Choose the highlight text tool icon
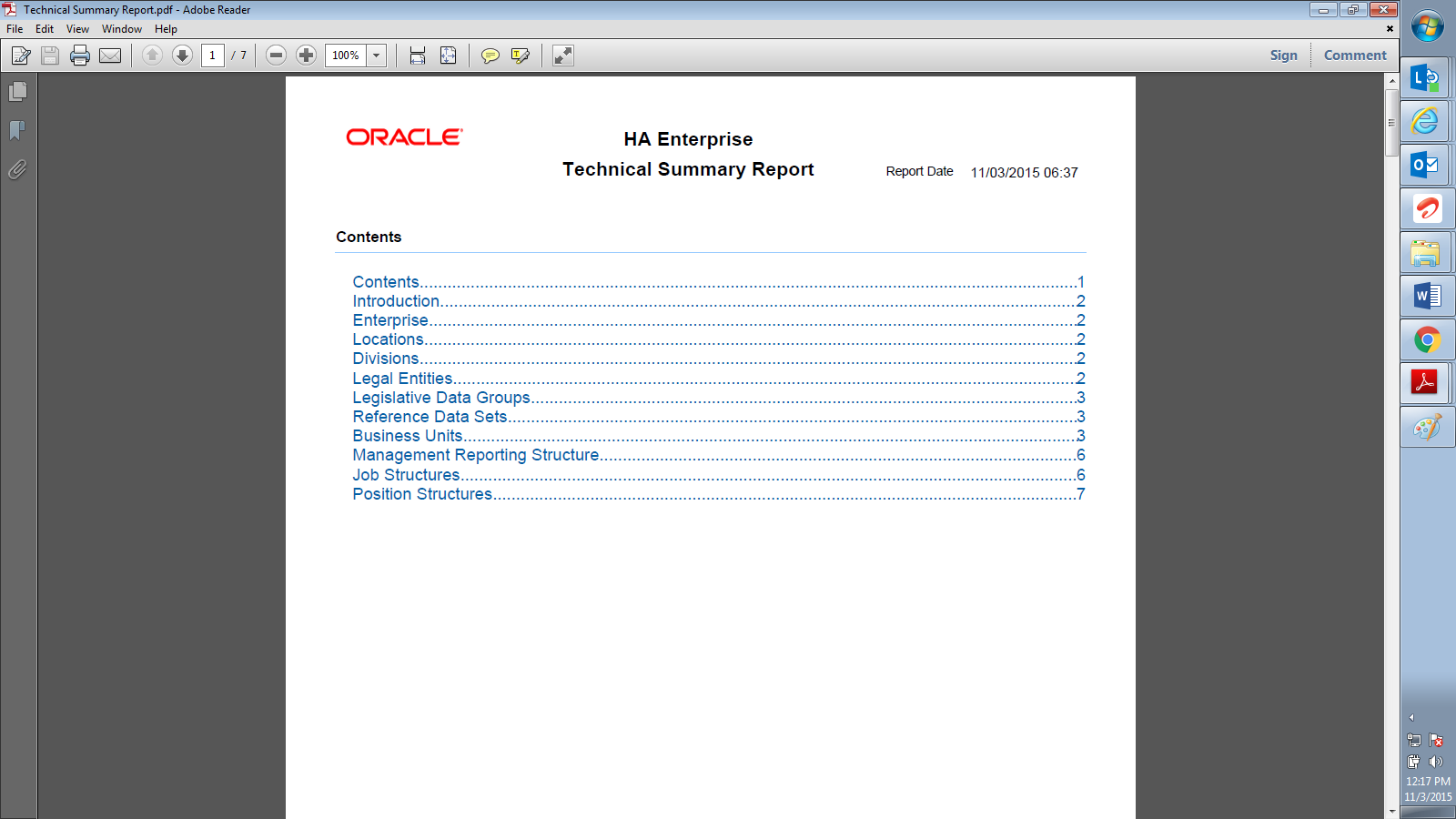 coord(521,56)
